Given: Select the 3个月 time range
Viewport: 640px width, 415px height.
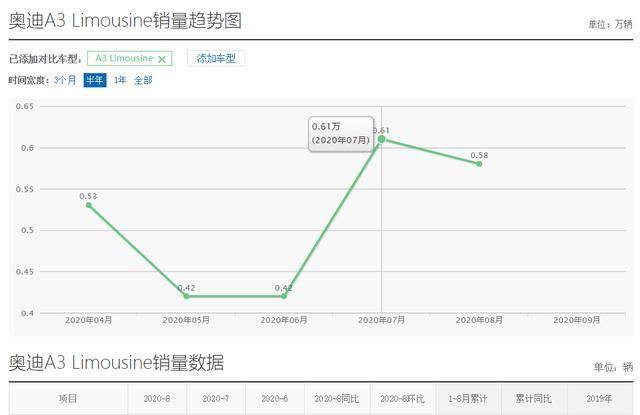Looking at the screenshot, I should point(65,80).
